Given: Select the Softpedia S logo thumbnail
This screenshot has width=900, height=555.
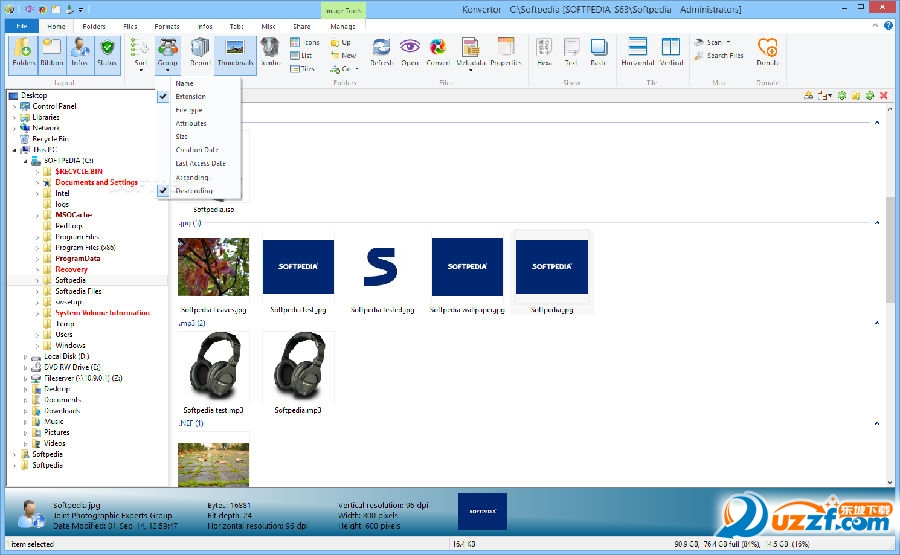Looking at the screenshot, I should coord(382,267).
